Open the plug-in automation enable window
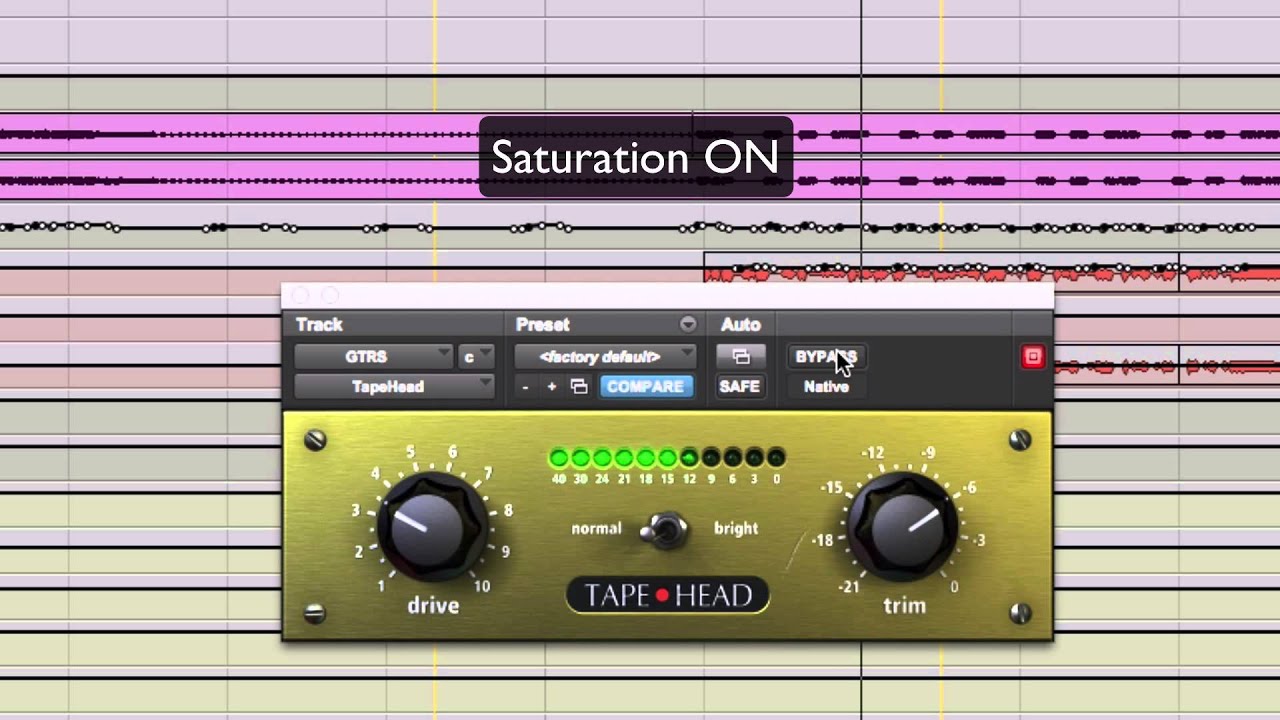The width and height of the screenshot is (1280, 720). 740,357
